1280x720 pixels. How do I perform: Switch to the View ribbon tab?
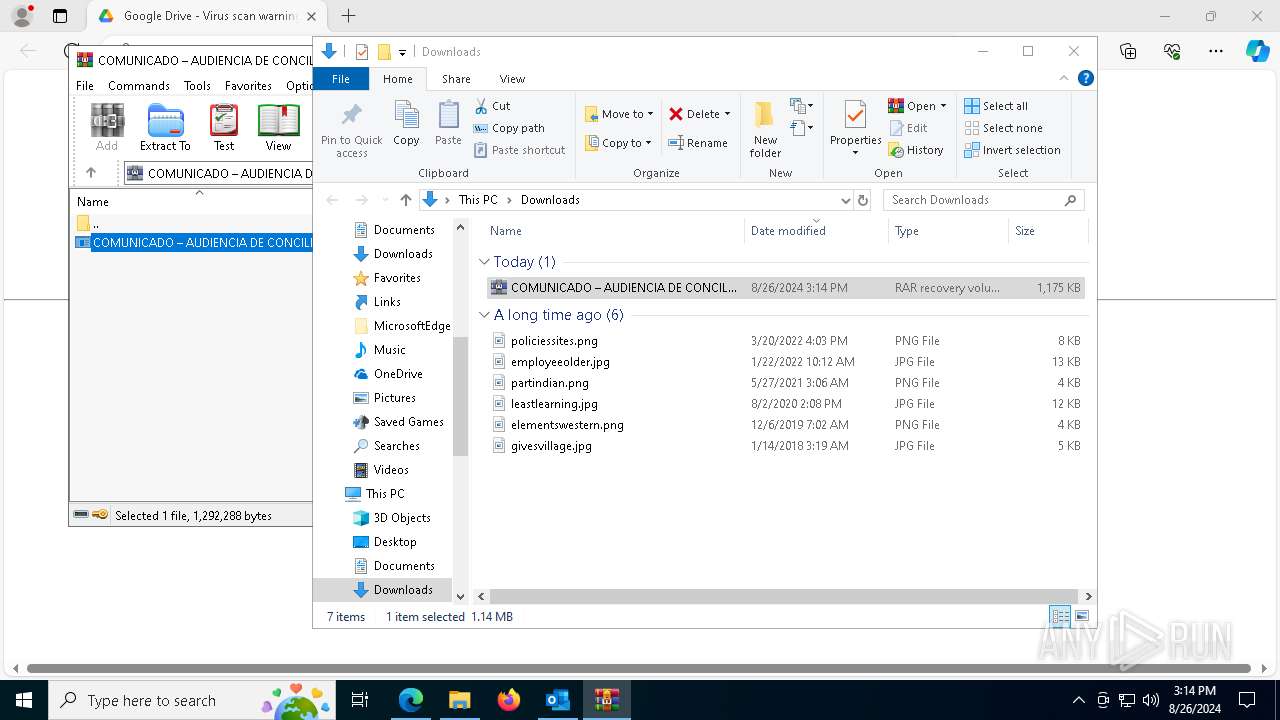(x=512, y=79)
